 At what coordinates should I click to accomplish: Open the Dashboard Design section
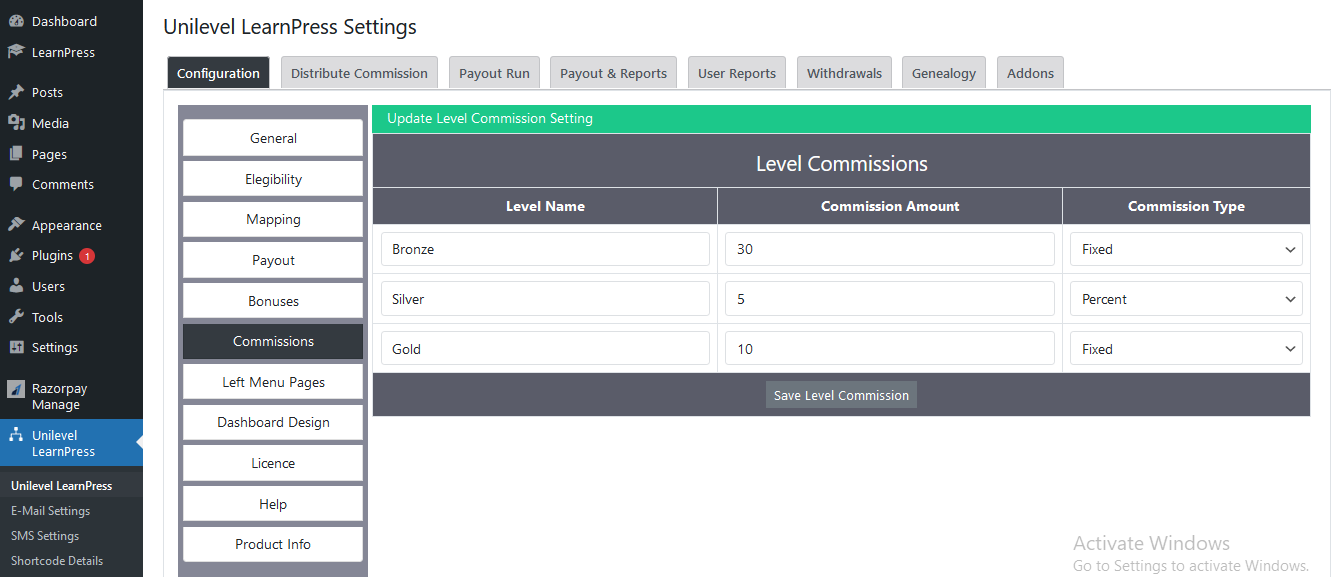tap(272, 422)
